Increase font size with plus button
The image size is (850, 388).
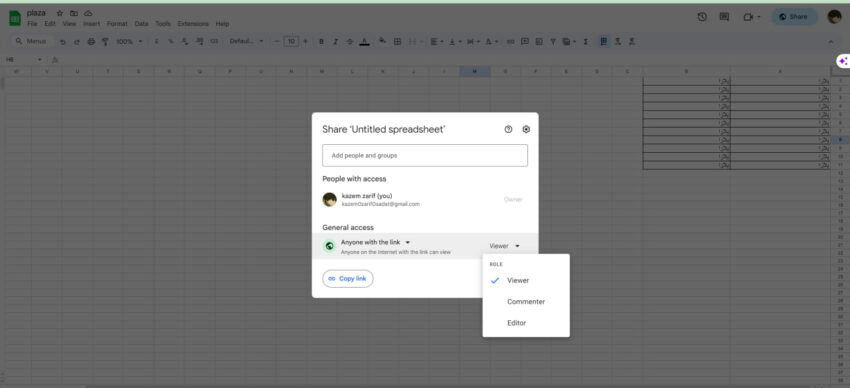point(305,42)
